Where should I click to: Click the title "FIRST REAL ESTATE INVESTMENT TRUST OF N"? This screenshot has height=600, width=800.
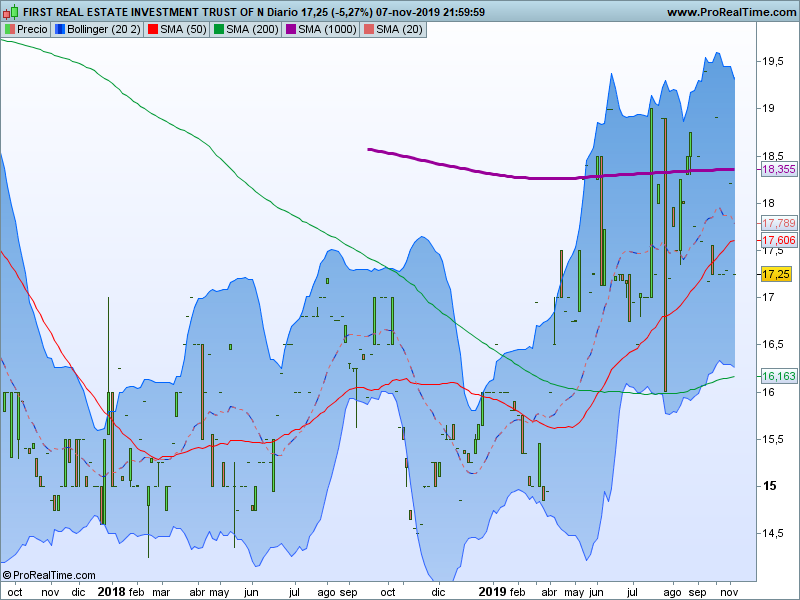(143, 12)
